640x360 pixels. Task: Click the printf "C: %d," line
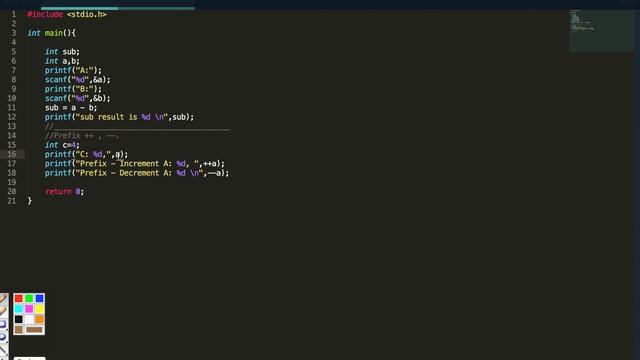(x=86, y=154)
